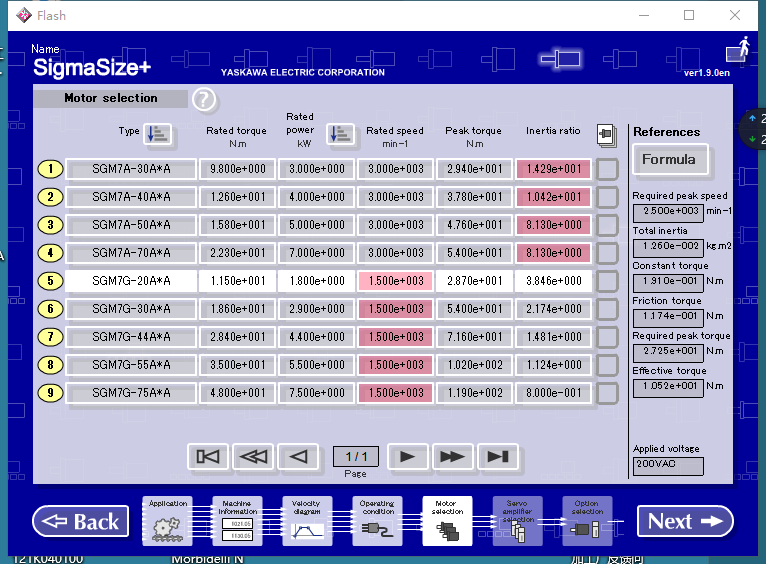The width and height of the screenshot is (766, 564).
Task: Click inertia ratio cell 1.429e+001
Action: [553, 169]
